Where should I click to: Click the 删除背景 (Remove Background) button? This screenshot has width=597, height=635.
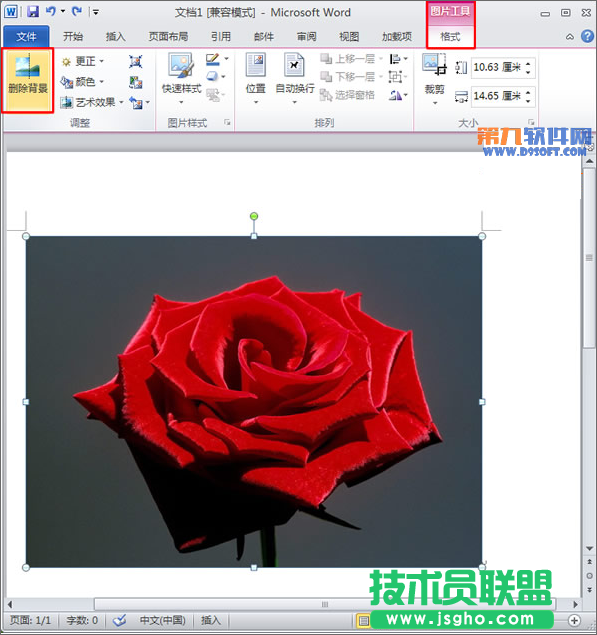(x=28, y=80)
